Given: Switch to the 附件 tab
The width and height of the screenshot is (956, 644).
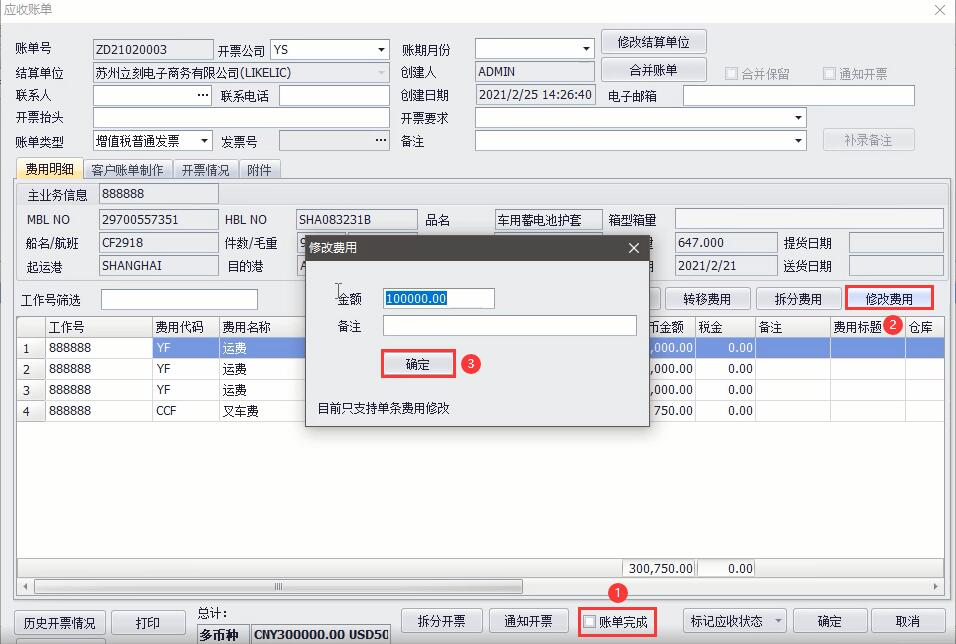Looking at the screenshot, I should click(259, 170).
